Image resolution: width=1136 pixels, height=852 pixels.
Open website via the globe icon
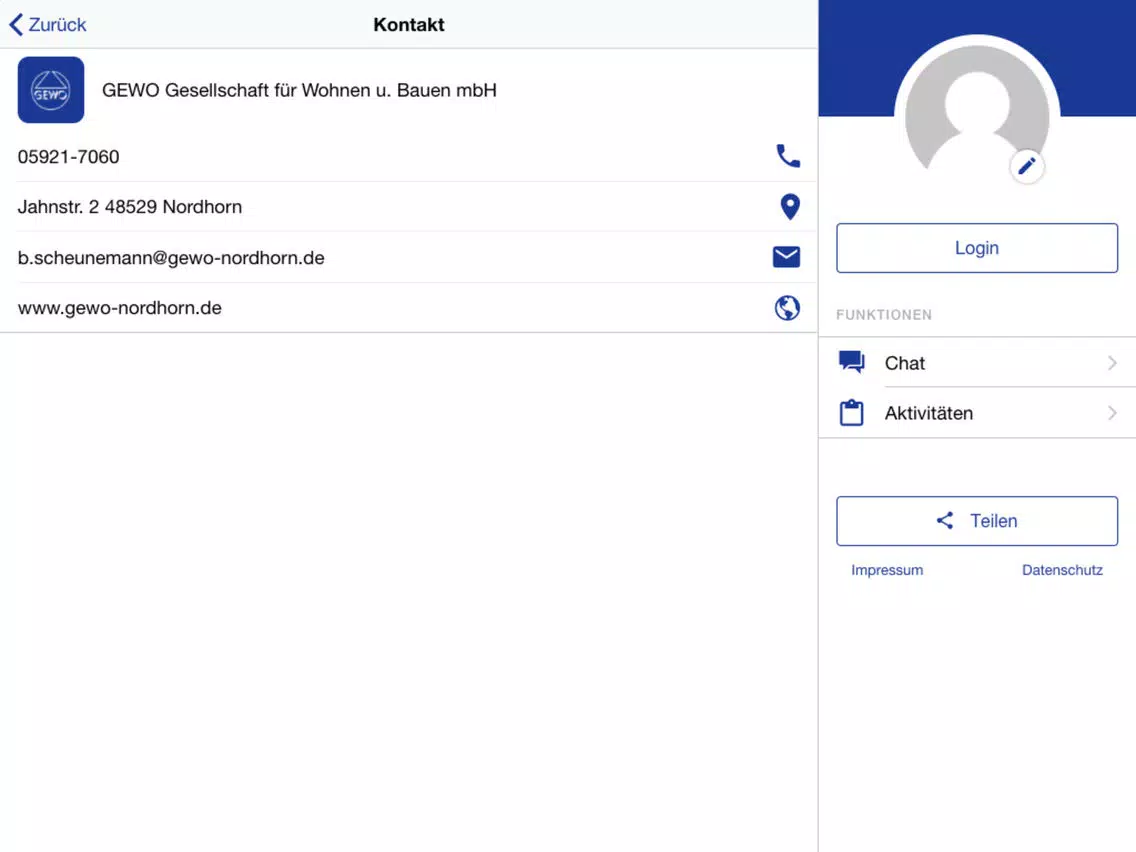[x=787, y=308]
